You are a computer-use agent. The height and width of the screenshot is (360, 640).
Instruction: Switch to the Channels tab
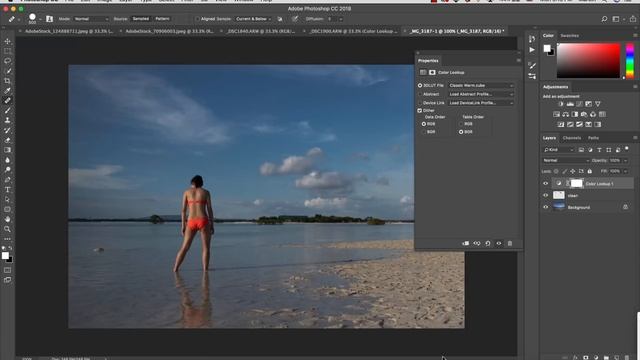[572, 138]
